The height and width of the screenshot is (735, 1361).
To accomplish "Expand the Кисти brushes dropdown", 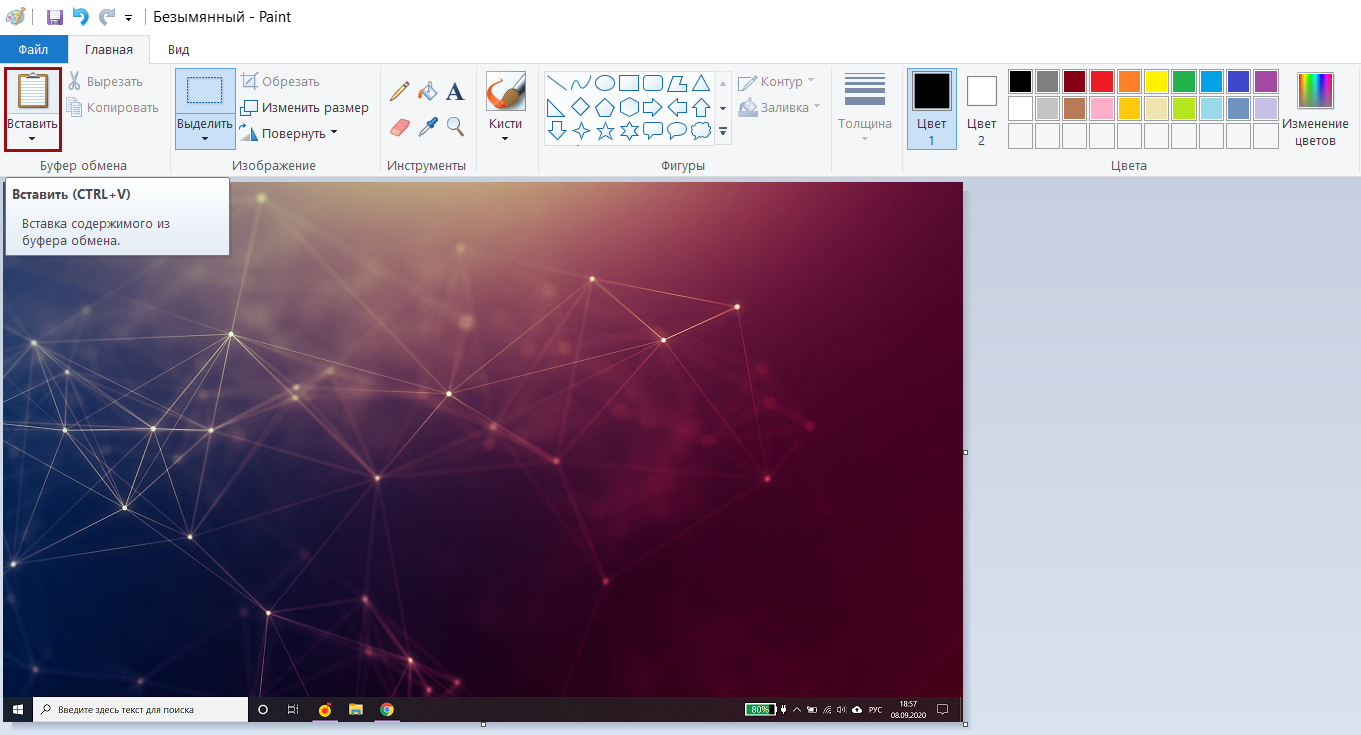I will (505, 138).
